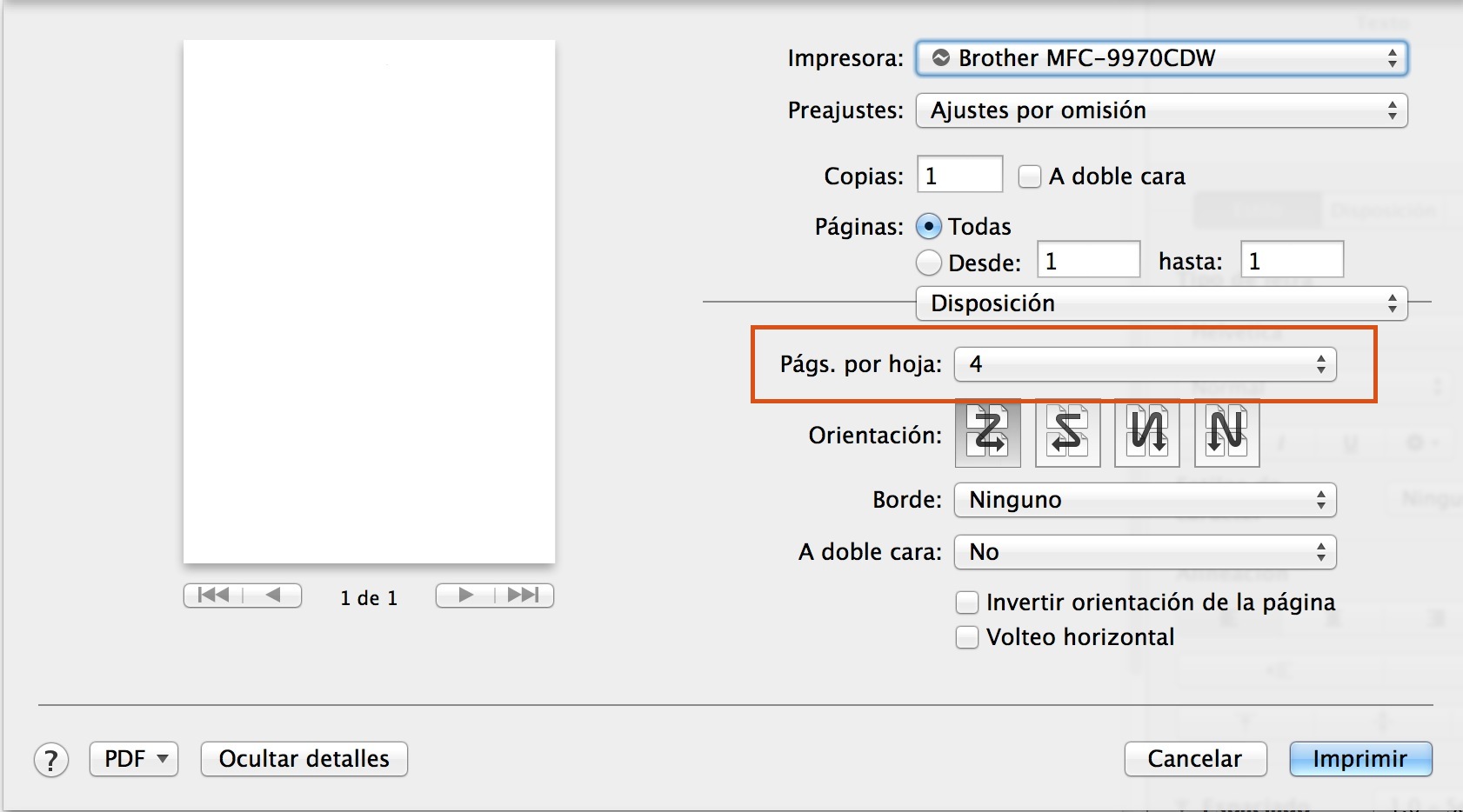Select the S-shaped right-to-left layout direction
Image resolution: width=1463 pixels, height=812 pixels.
click(1068, 433)
